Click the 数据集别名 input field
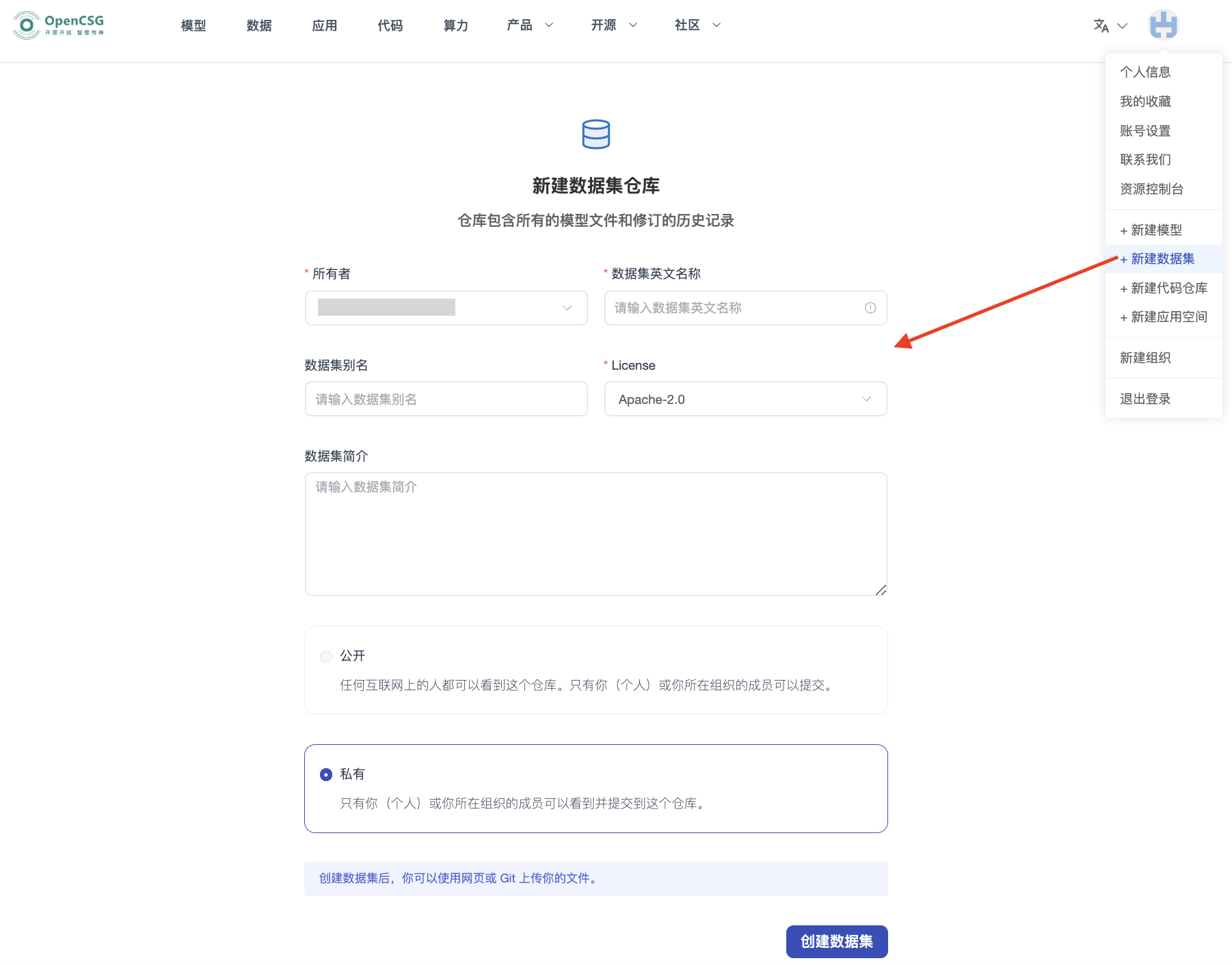The image size is (1232, 965). click(x=446, y=398)
